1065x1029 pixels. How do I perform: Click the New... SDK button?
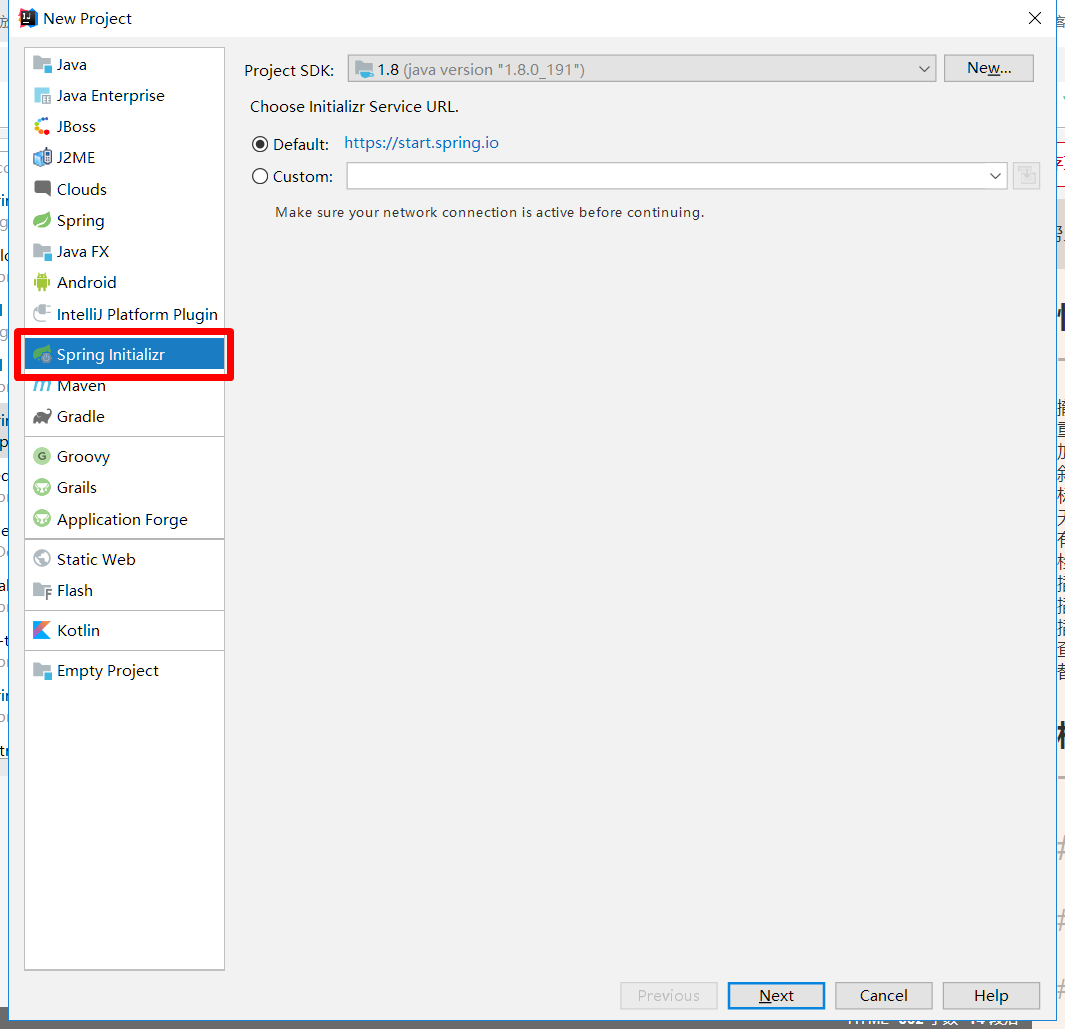click(x=988, y=68)
